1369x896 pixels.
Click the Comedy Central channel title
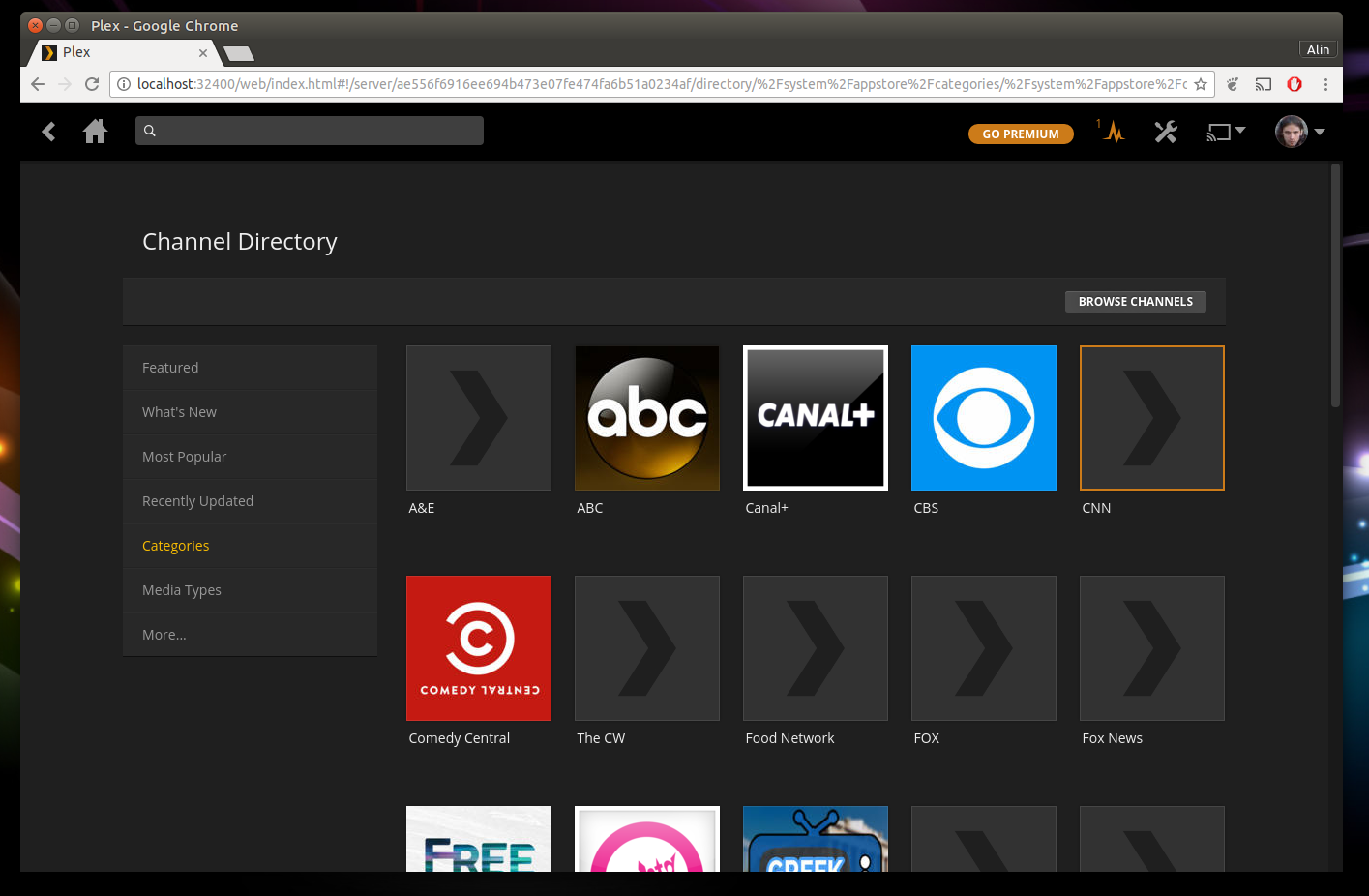click(460, 738)
